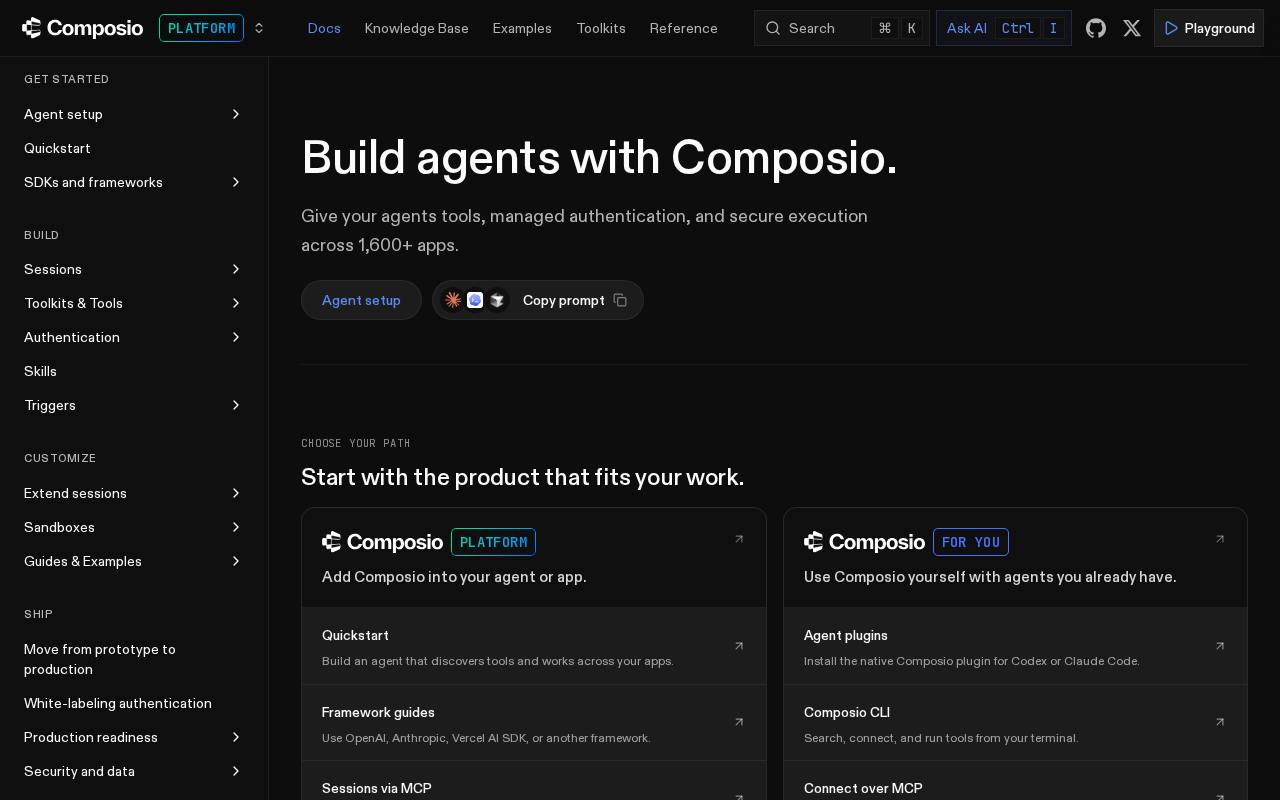Open Sessions via MCP card row
Image resolution: width=1280 pixels, height=800 pixels.
(533, 781)
